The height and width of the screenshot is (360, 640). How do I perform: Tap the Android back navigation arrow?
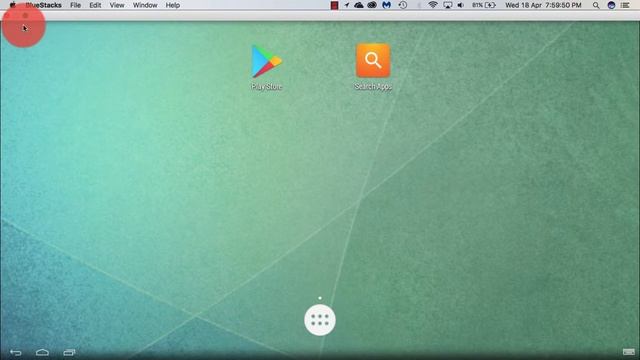(x=16, y=352)
